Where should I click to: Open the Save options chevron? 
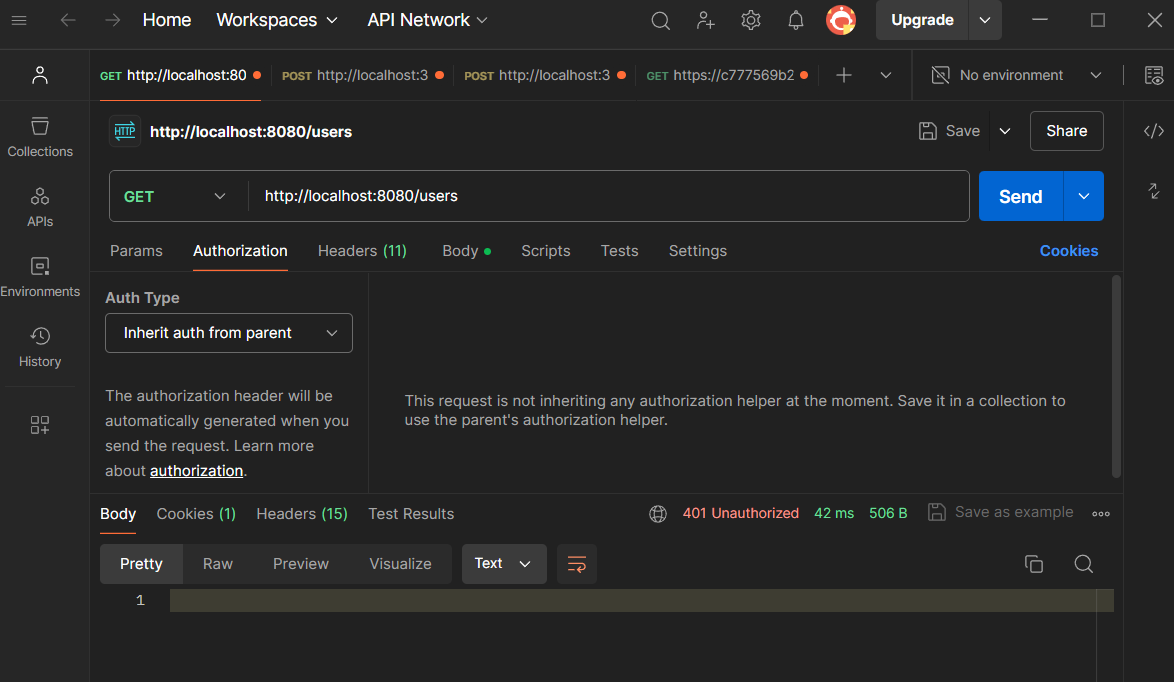1005,131
